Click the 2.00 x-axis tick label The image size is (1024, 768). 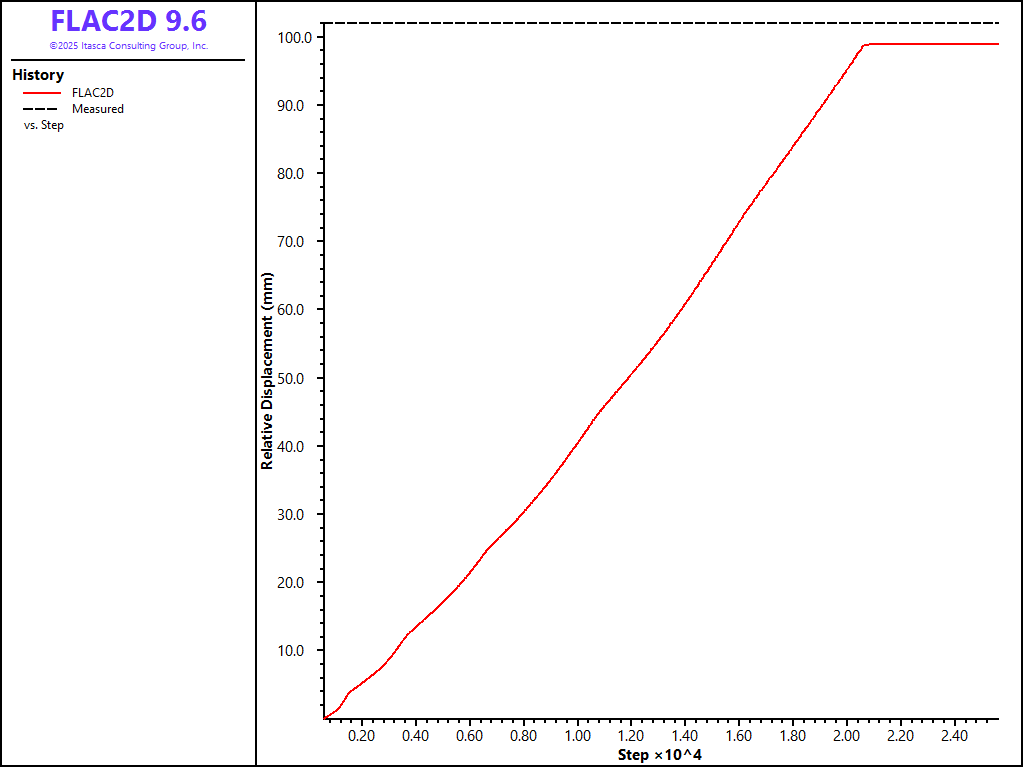pos(846,736)
